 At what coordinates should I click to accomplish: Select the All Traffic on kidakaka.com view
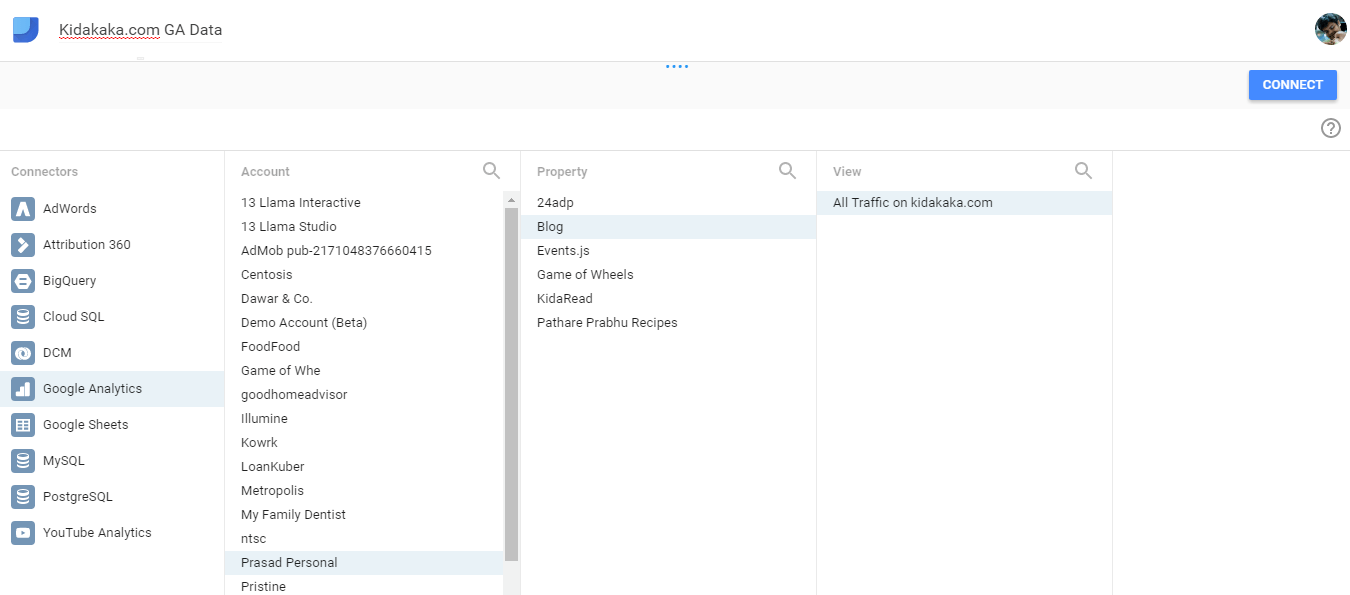[x=964, y=203]
